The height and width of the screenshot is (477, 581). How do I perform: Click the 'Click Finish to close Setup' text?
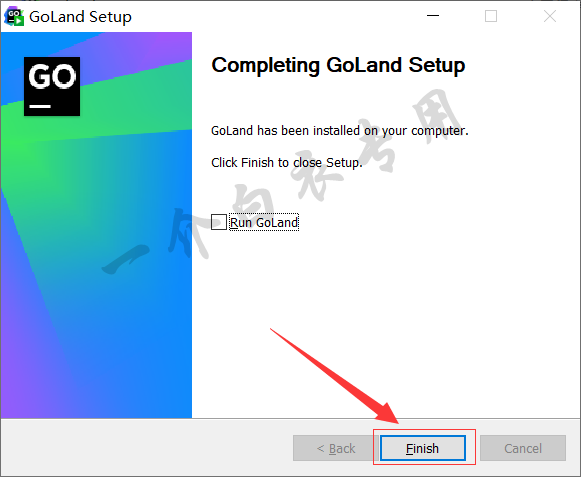click(x=287, y=163)
